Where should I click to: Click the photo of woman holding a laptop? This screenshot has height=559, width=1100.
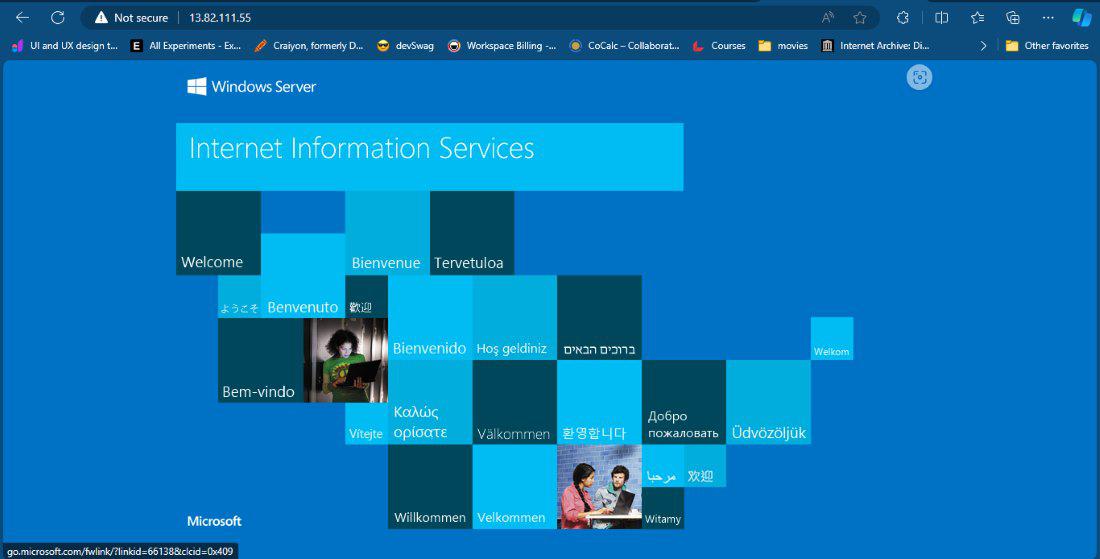coord(345,360)
